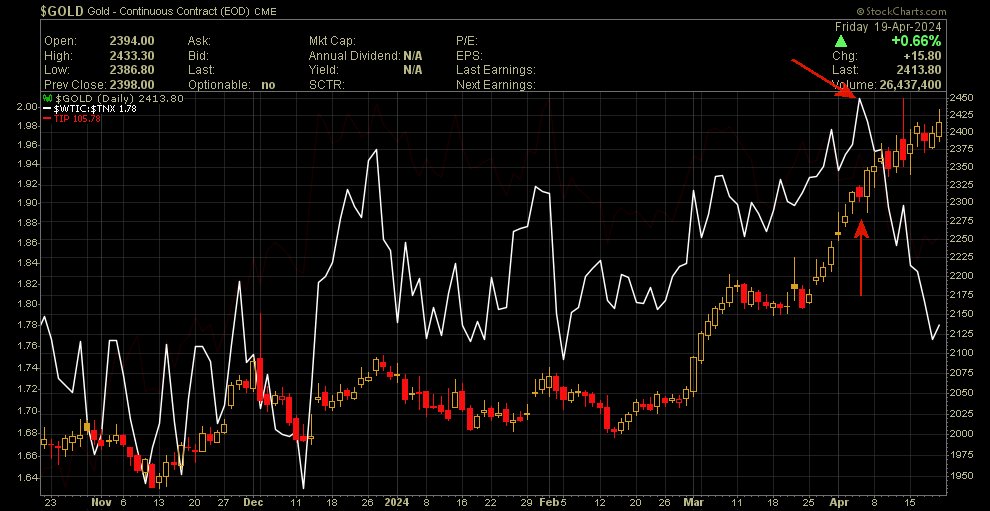Click the 1.90 left ratio axis label

(28, 203)
